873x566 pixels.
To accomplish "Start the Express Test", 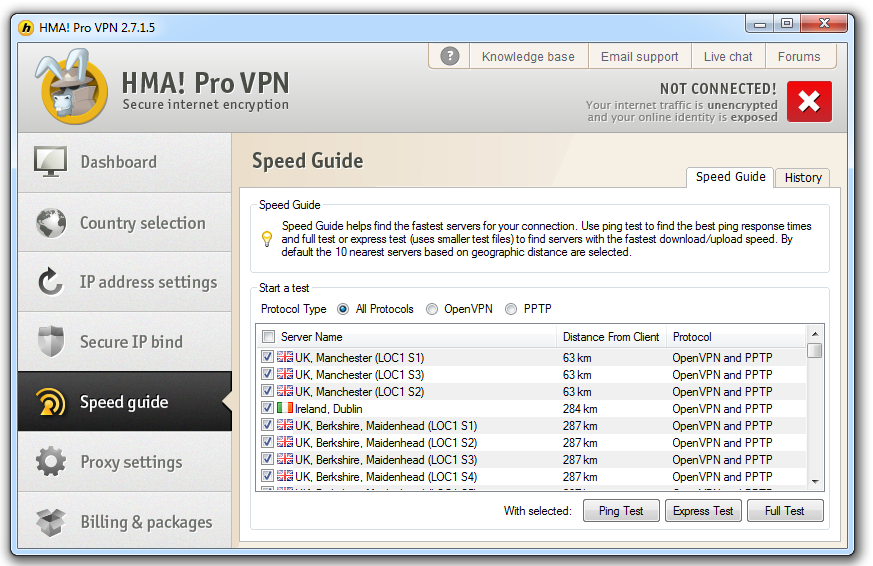I will pyautogui.click(x=703, y=510).
